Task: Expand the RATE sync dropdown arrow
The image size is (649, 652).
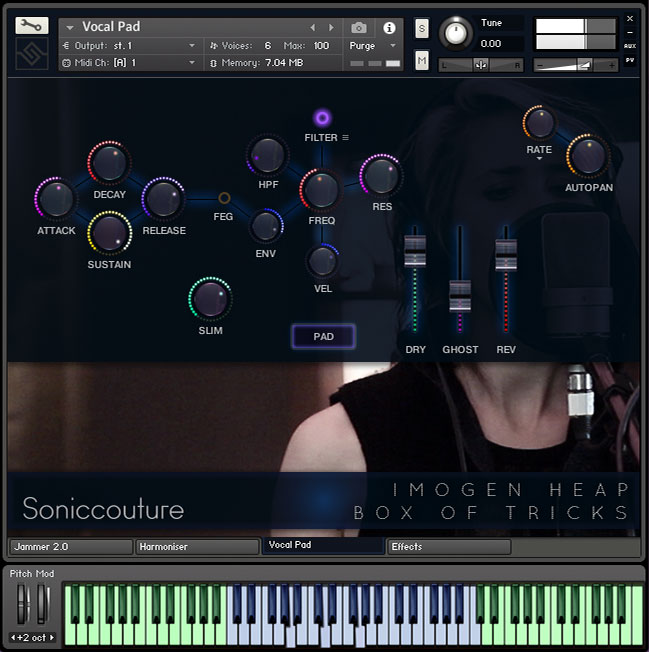Action: click(539, 158)
